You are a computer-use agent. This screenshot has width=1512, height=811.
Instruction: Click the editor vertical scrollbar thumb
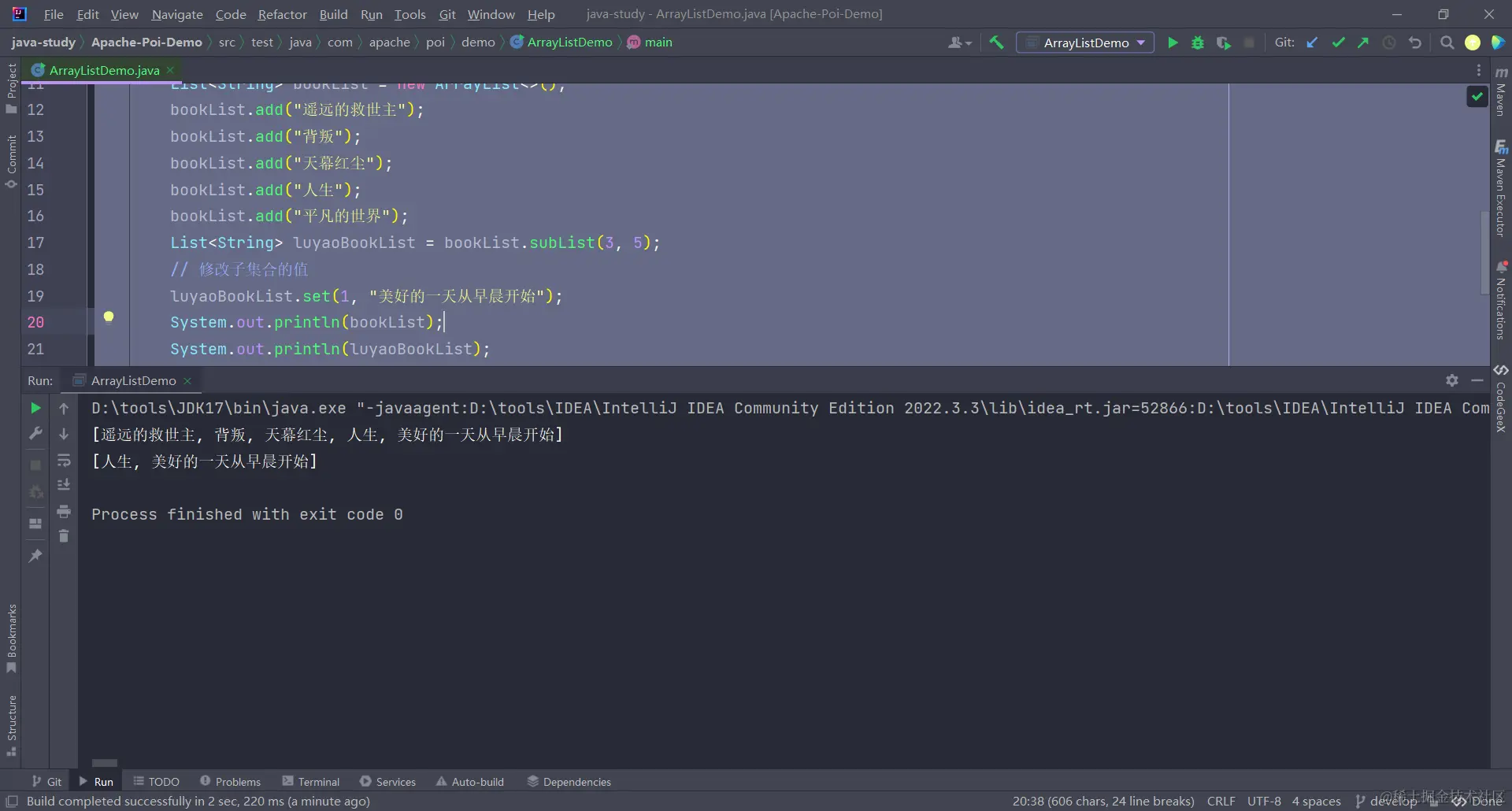[x=1484, y=252]
